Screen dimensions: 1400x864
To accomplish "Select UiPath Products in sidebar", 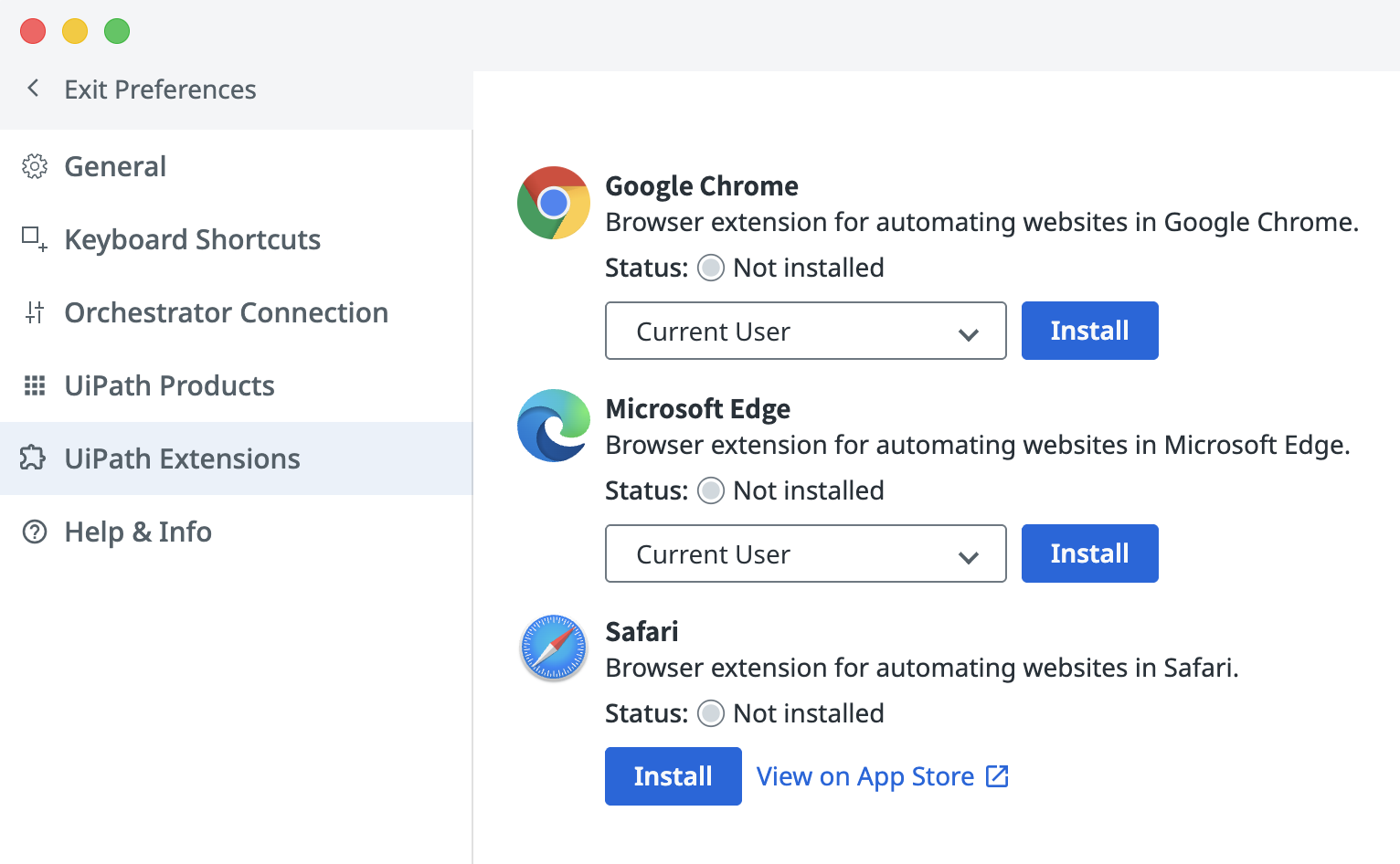I will click(x=236, y=385).
